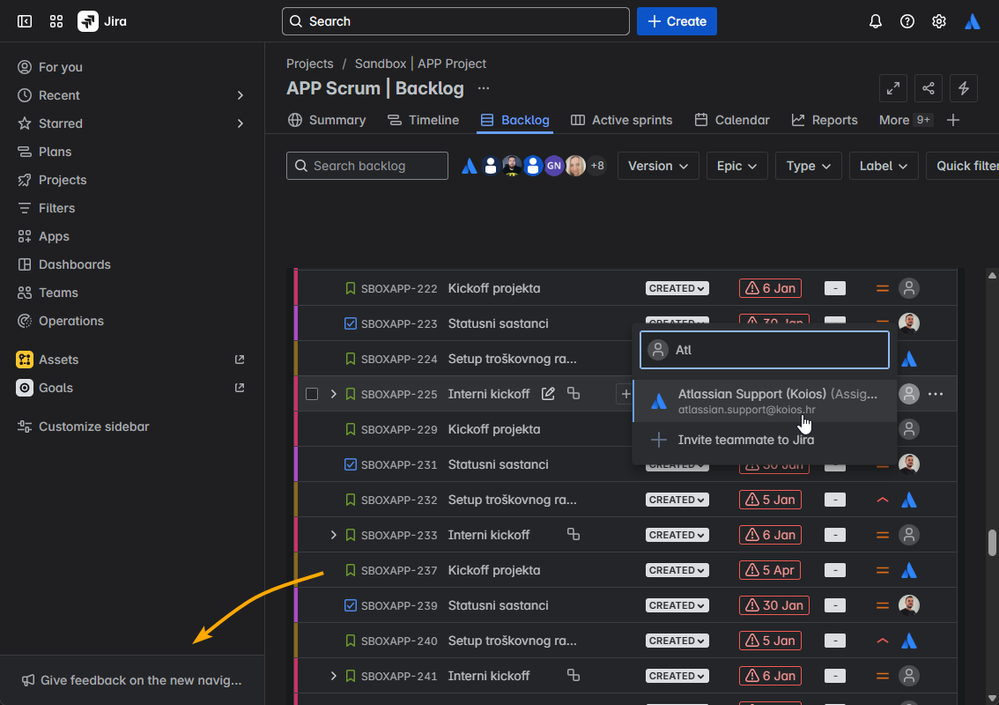Expand the Starred section in the sidebar
The height and width of the screenshot is (705, 999).
pos(240,123)
